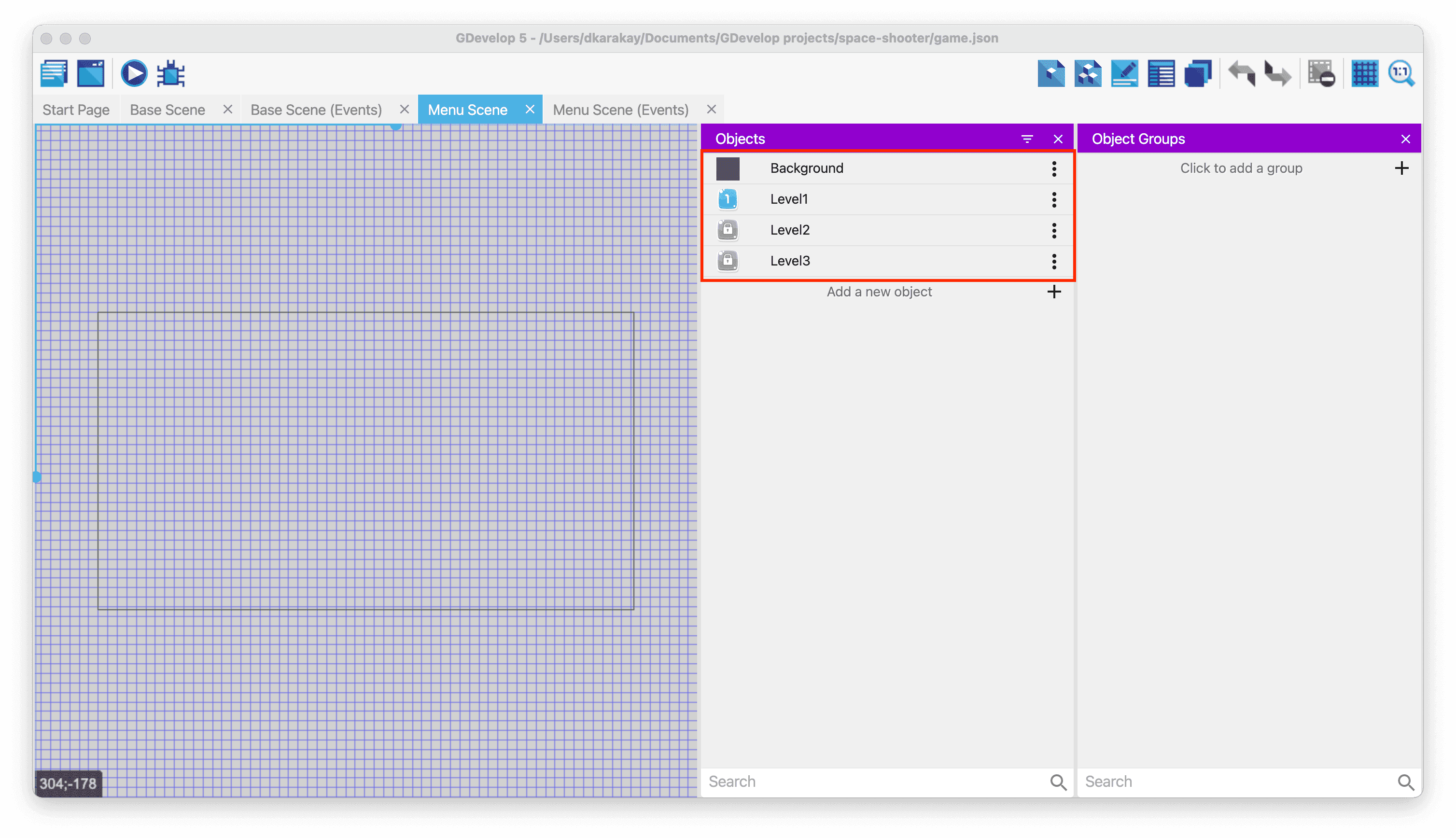Screen dimensions: 1456x838
Task: Click to add a group plus button
Action: pyautogui.click(x=1401, y=168)
